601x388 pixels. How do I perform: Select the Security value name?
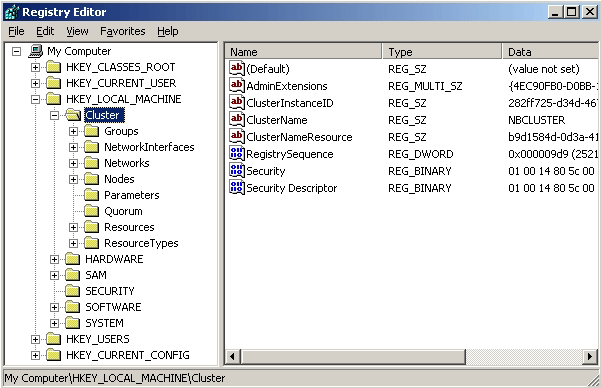coord(266,171)
